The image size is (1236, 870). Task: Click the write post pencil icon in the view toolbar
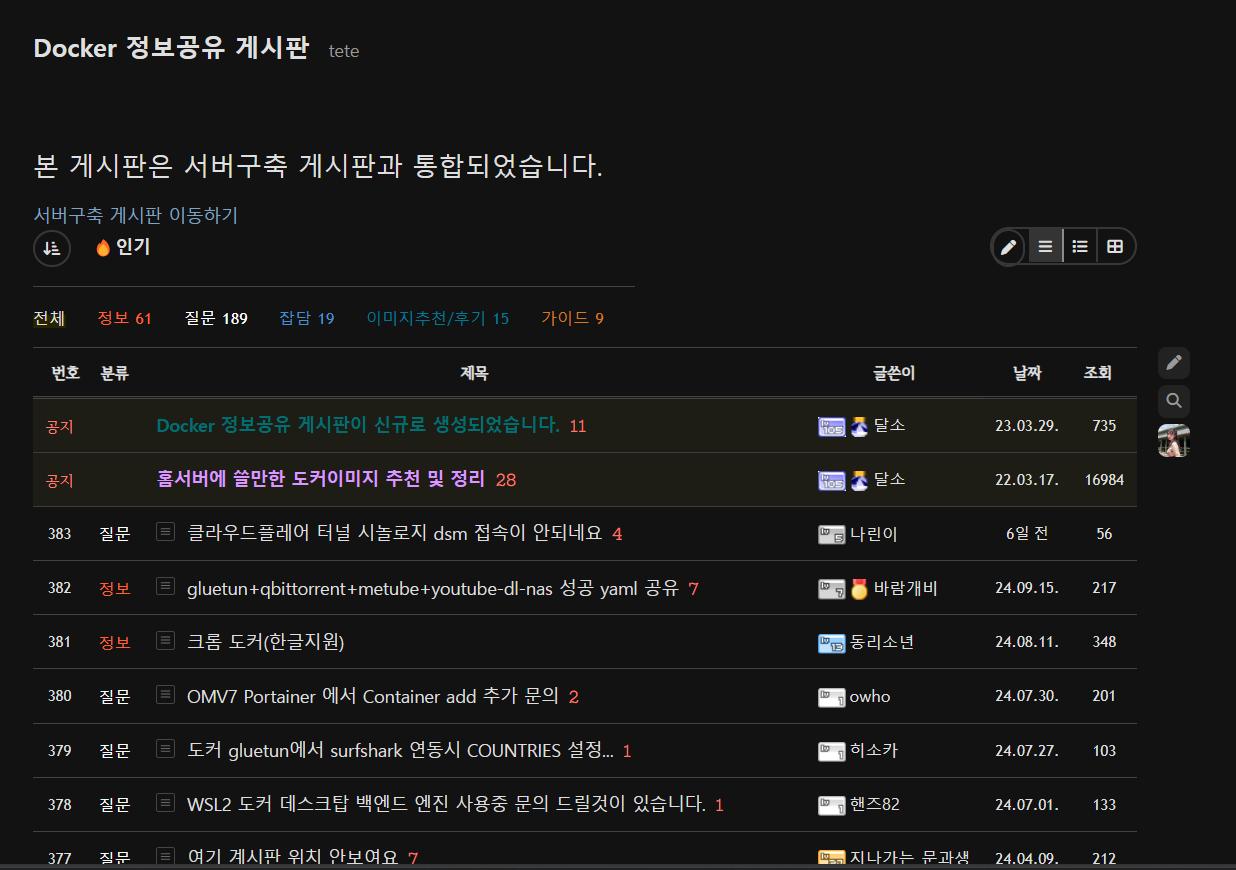tap(1009, 247)
